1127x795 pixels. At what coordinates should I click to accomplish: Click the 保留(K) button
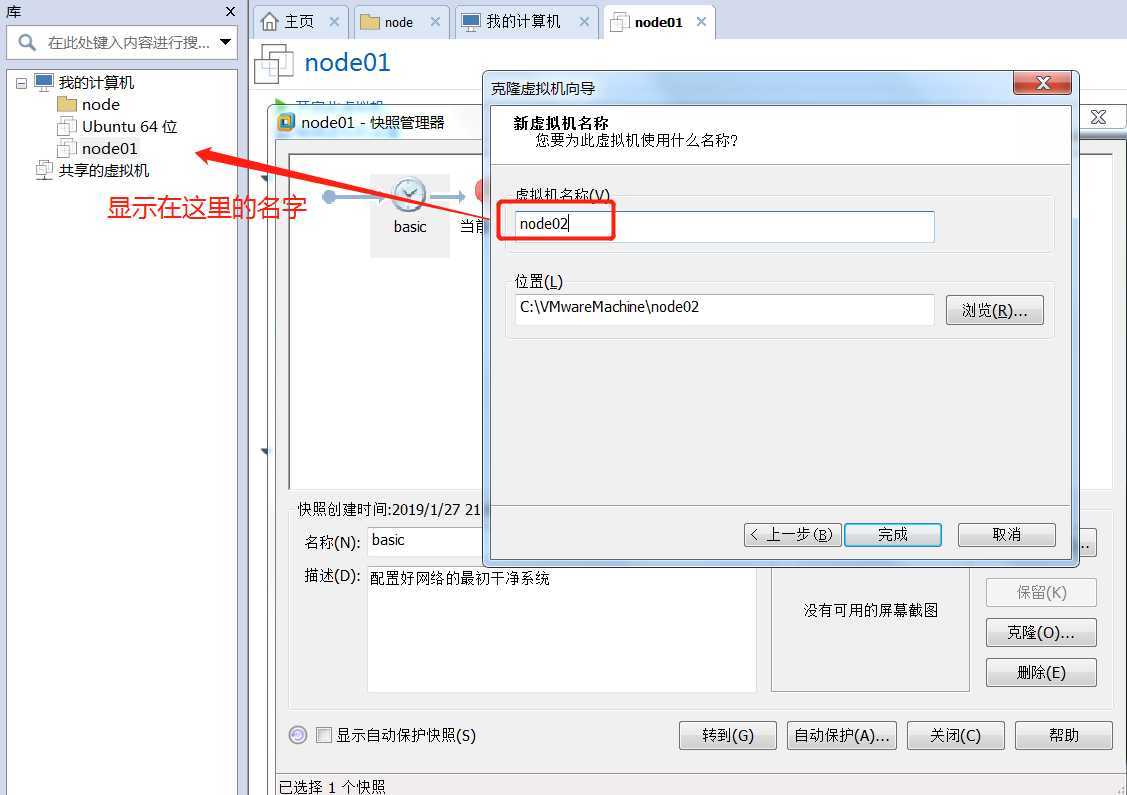tap(1041, 593)
